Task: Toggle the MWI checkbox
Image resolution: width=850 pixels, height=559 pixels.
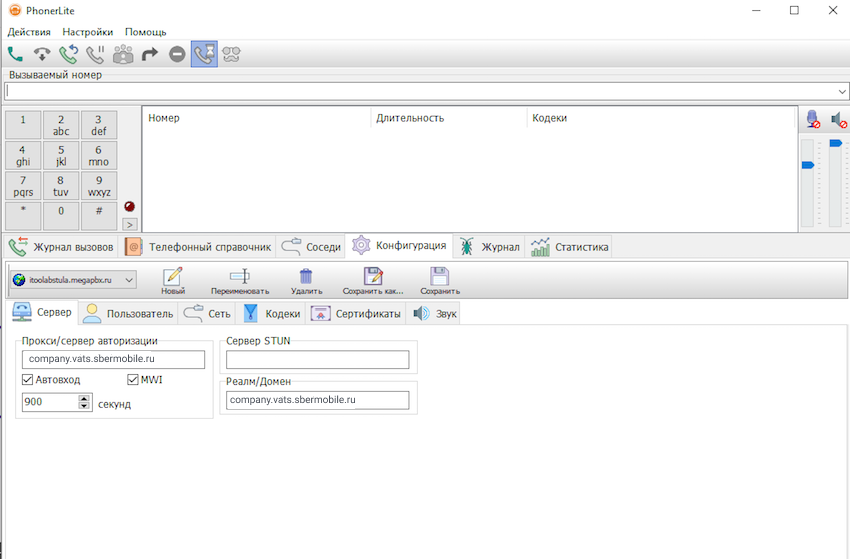Action: (x=133, y=380)
